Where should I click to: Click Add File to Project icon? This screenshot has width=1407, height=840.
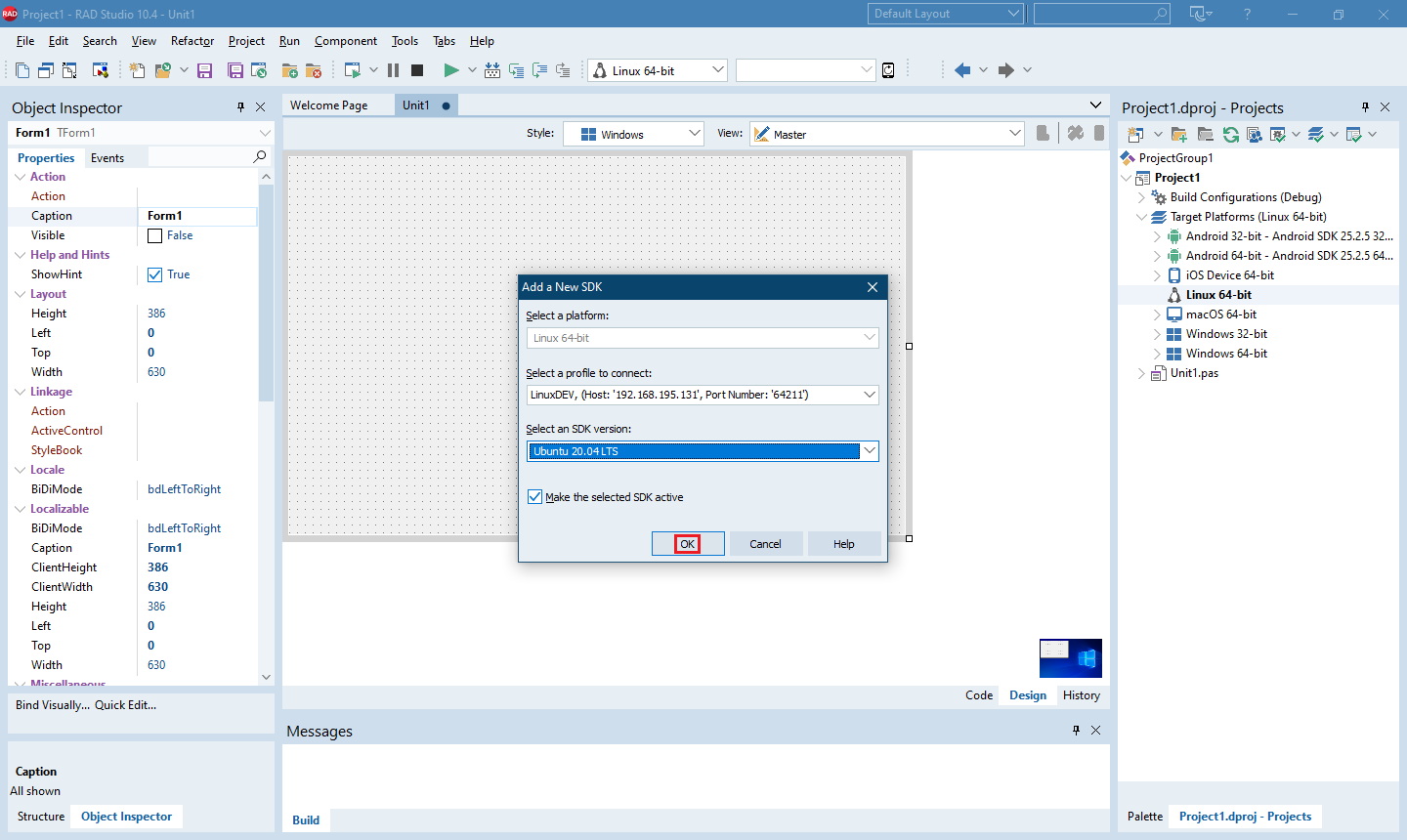pos(289,70)
